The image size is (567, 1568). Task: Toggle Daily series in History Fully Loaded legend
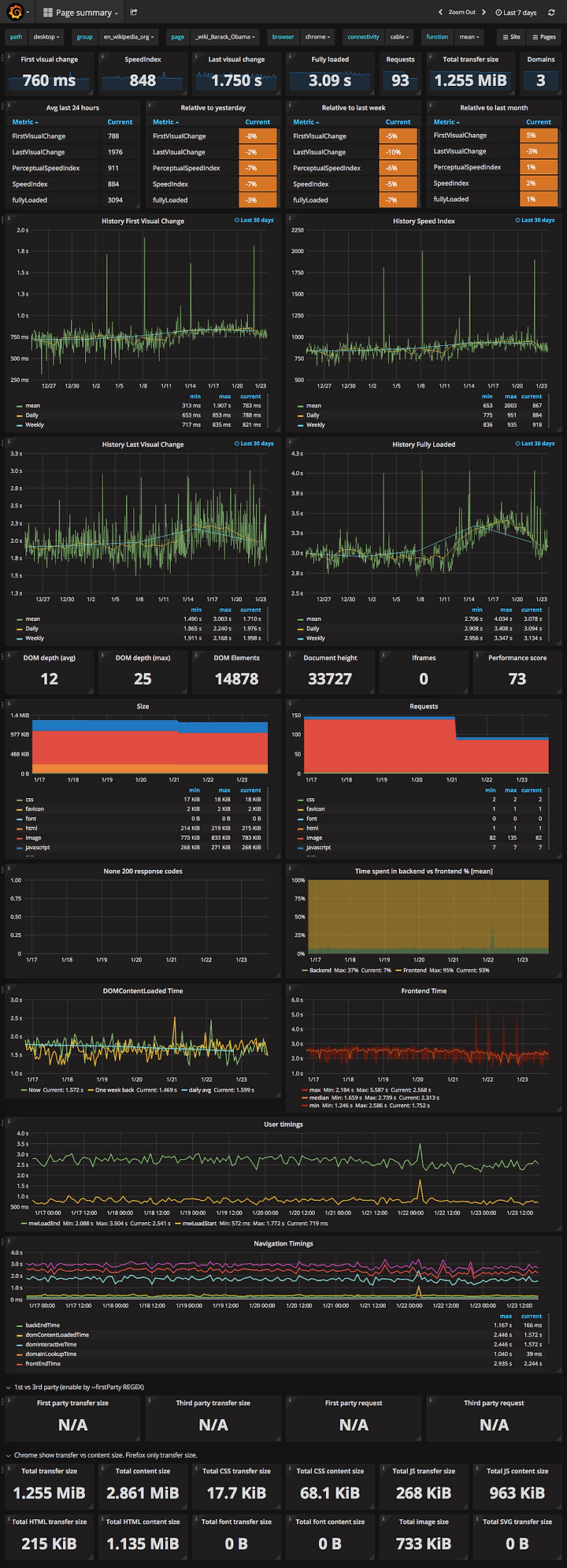pos(313,629)
